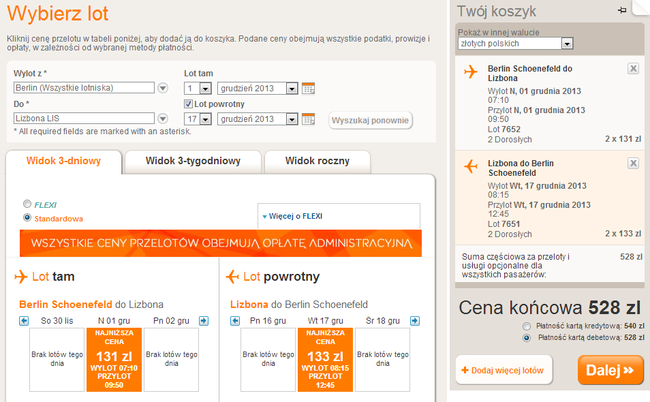The width and height of the screenshot is (650, 402).
Task: Open the outbound date calendar icon
Action: coord(308,88)
